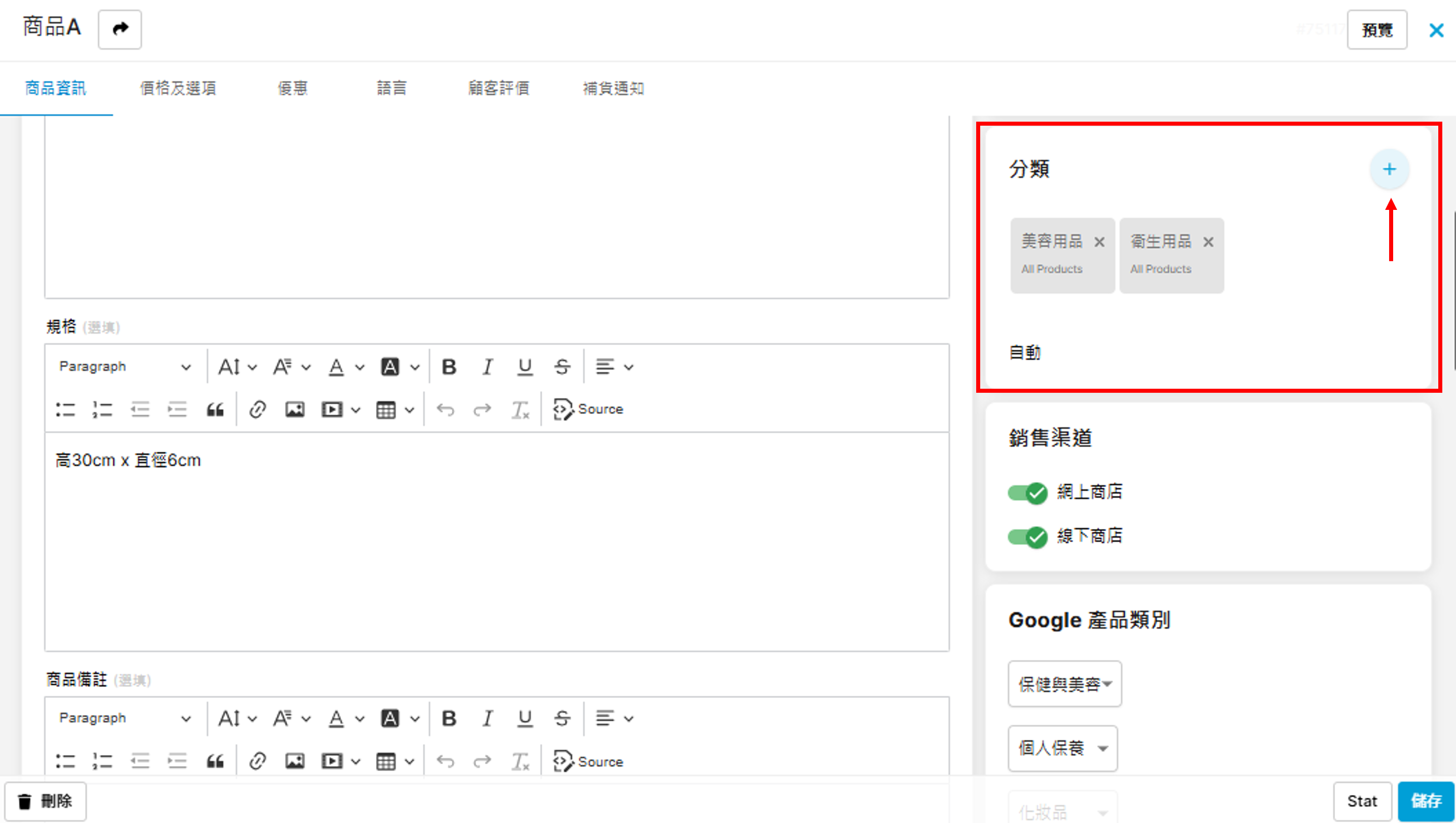The height and width of the screenshot is (823, 1456).
Task: Click the 刪除 delete button
Action: pos(46,801)
